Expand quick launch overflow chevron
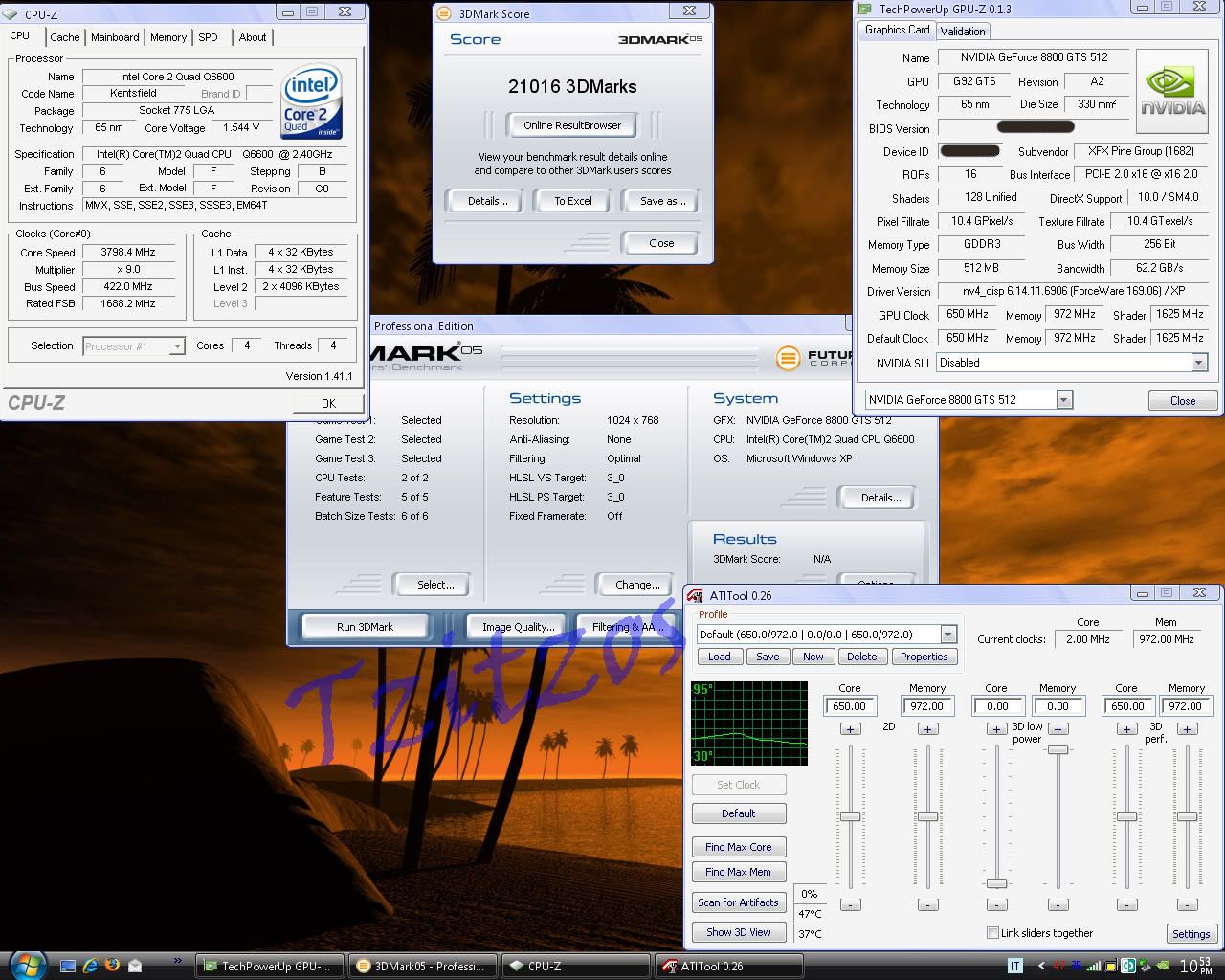This screenshot has height=980, width=1225. [x=178, y=961]
